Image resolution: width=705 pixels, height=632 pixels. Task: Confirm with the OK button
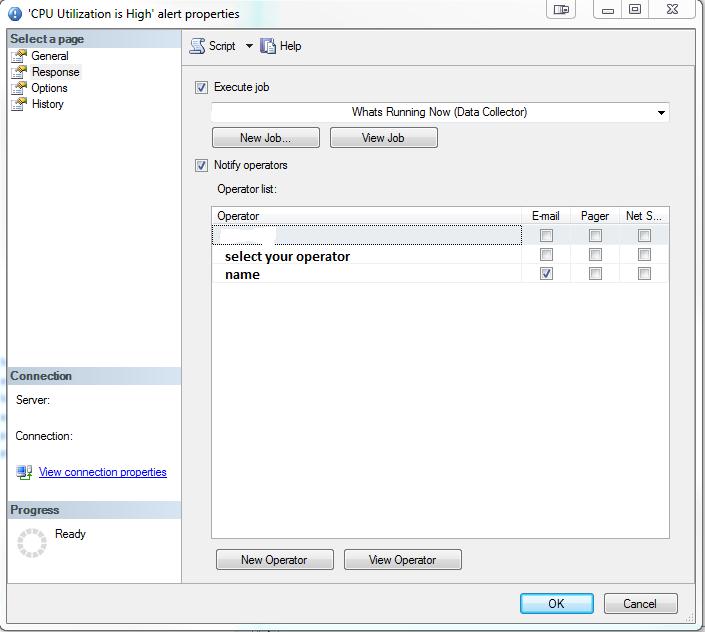557,603
